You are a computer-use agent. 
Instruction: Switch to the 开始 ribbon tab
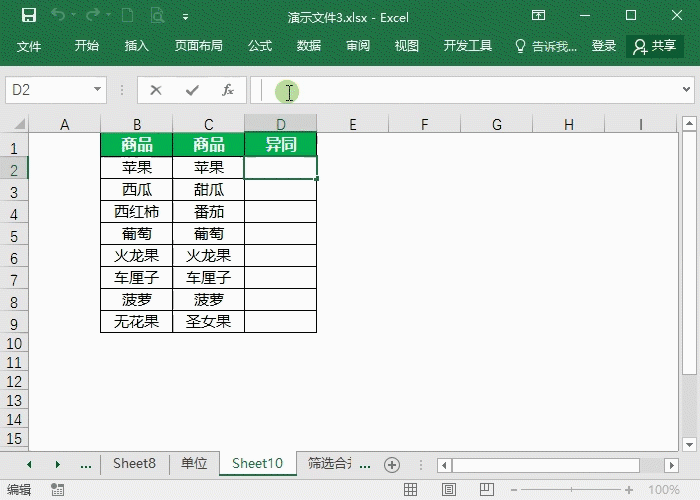pyautogui.click(x=87, y=46)
